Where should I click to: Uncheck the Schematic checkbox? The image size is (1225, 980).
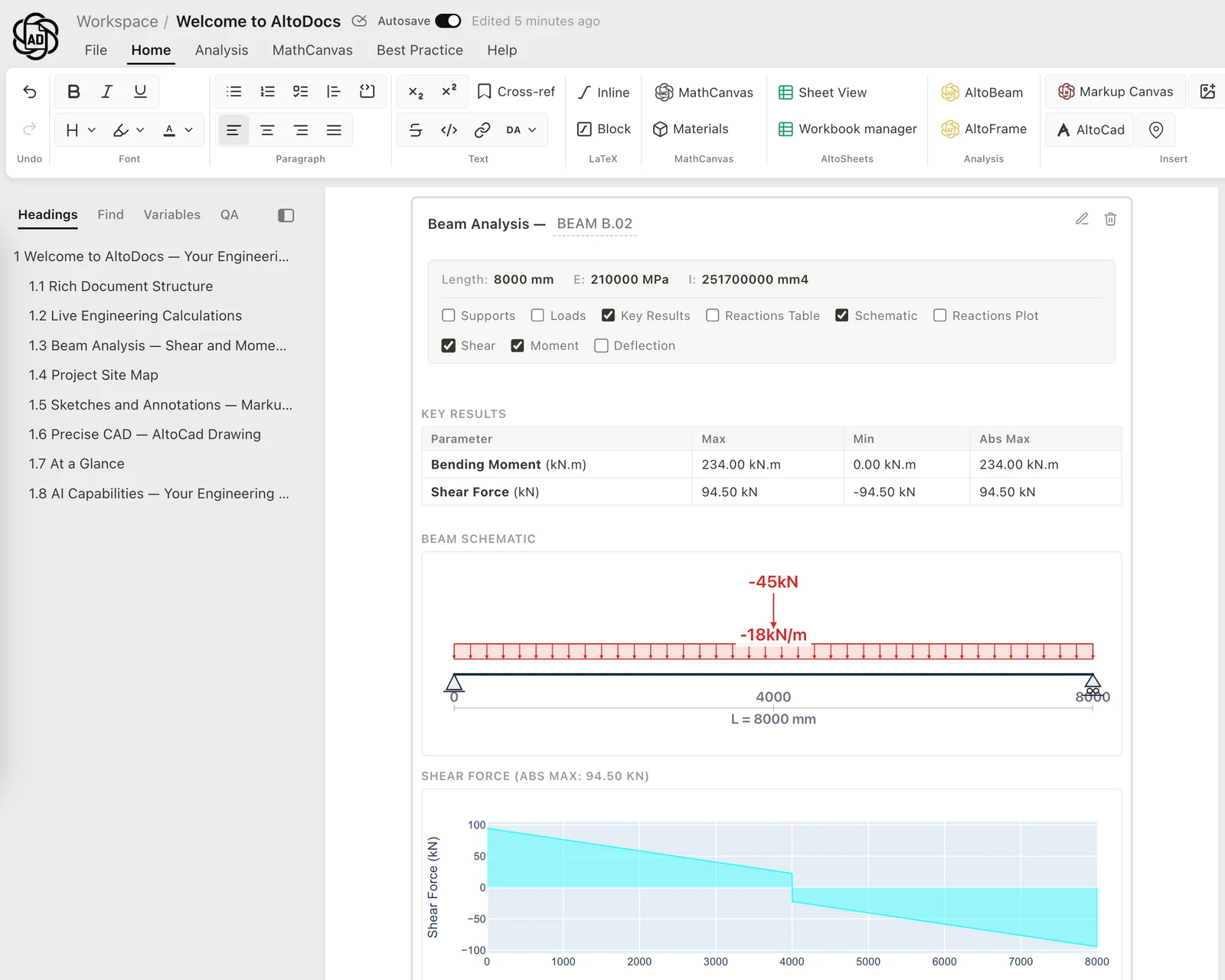842,315
